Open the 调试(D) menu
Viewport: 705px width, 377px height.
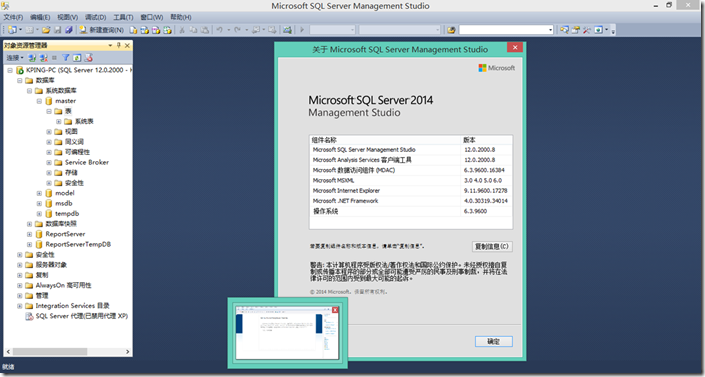pyautogui.click(x=95, y=17)
